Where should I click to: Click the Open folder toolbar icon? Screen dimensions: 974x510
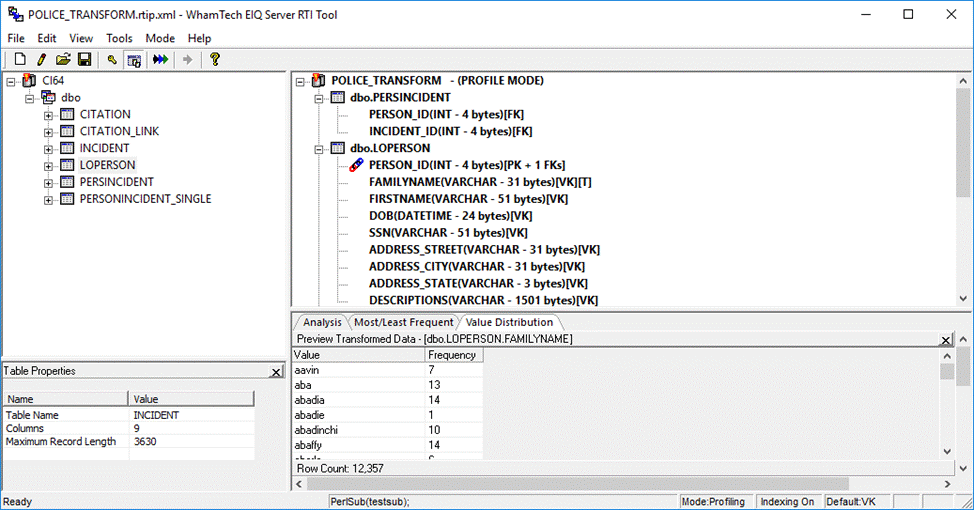pos(63,60)
